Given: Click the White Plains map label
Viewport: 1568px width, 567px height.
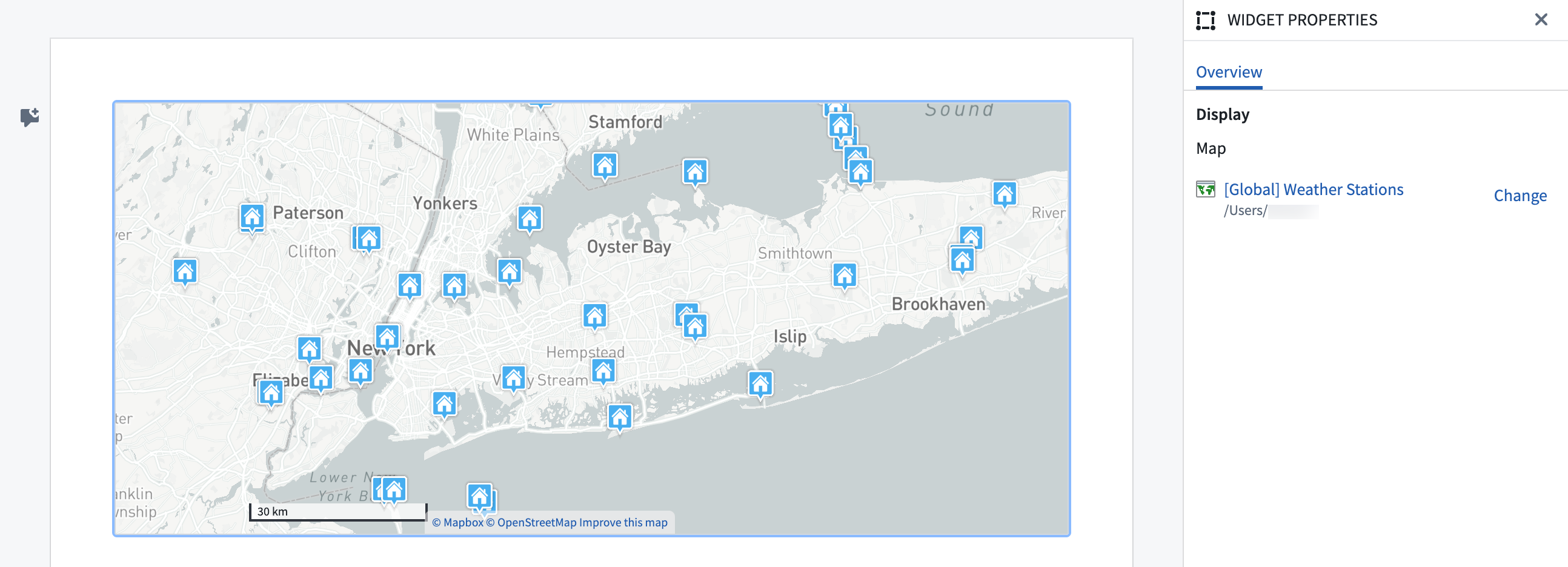Looking at the screenshot, I should pyautogui.click(x=513, y=135).
